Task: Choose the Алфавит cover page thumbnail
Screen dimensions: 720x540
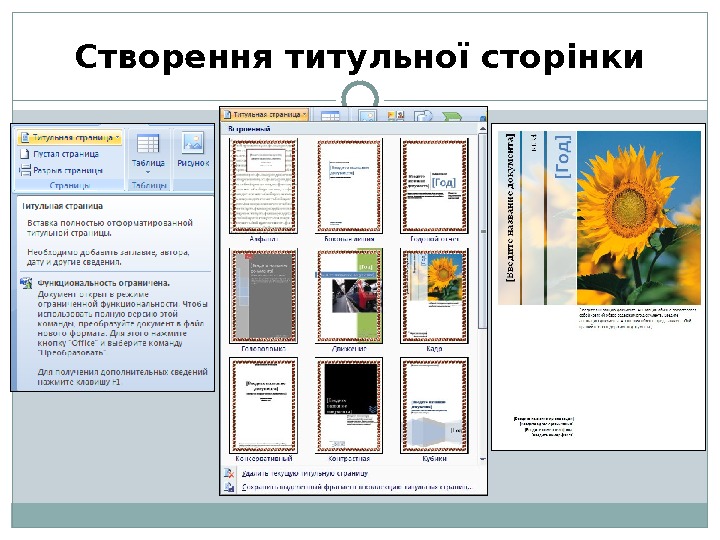Action: point(264,186)
